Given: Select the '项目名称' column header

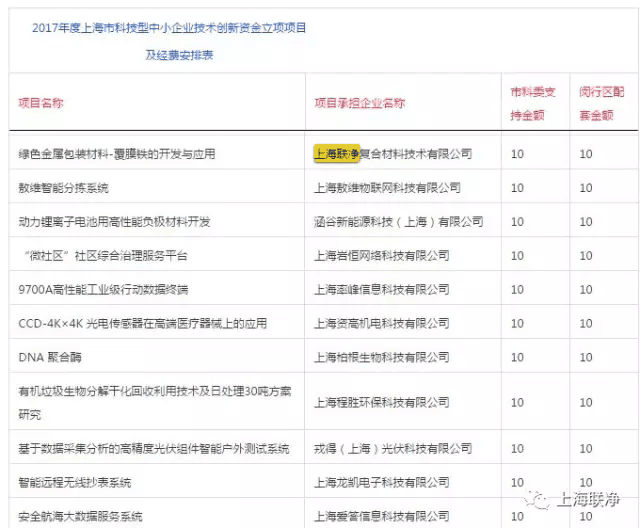Looking at the screenshot, I should (x=41, y=103).
